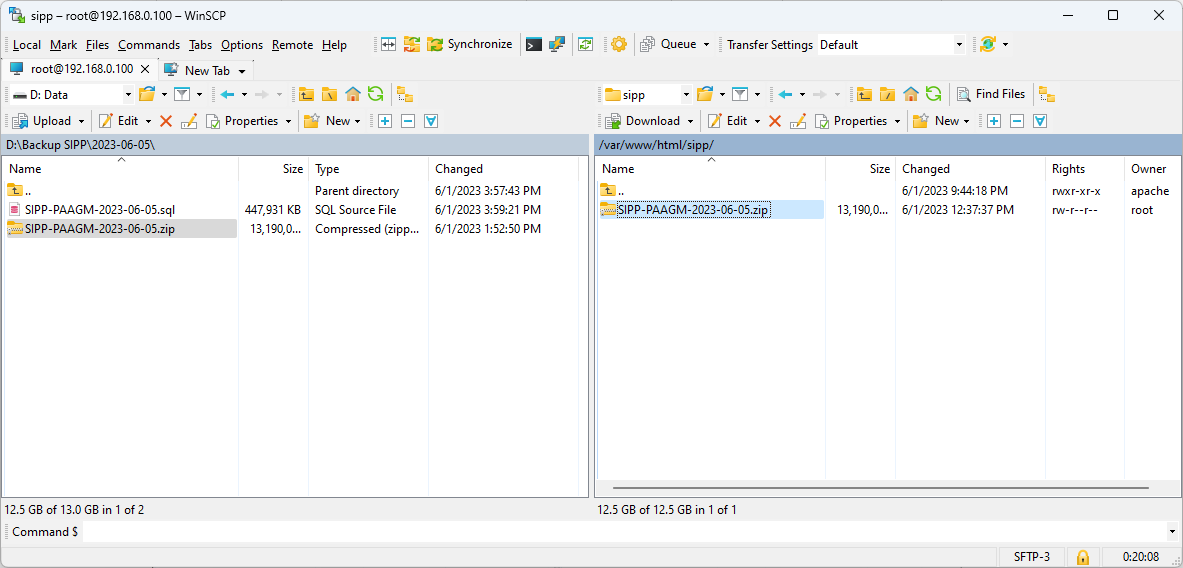
Task: Expand the Upload button dropdown arrow
Action: (81, 121)
